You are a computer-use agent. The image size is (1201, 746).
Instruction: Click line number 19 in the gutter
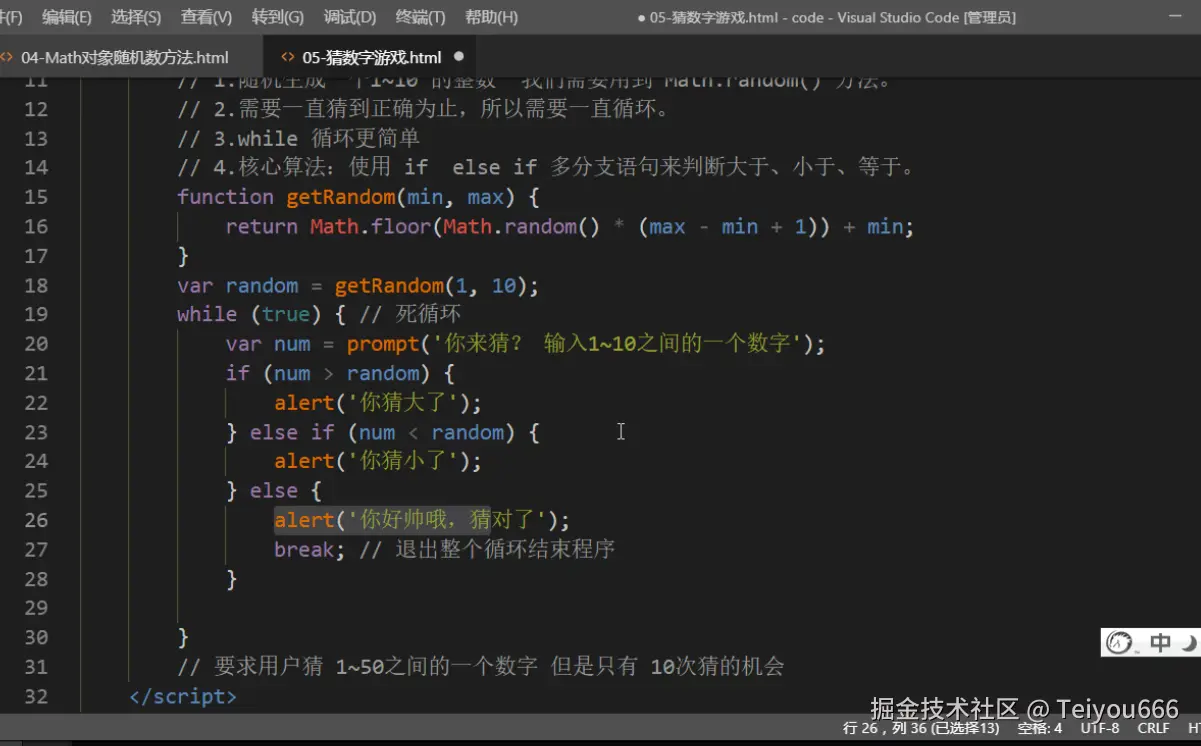click(36, 314)
